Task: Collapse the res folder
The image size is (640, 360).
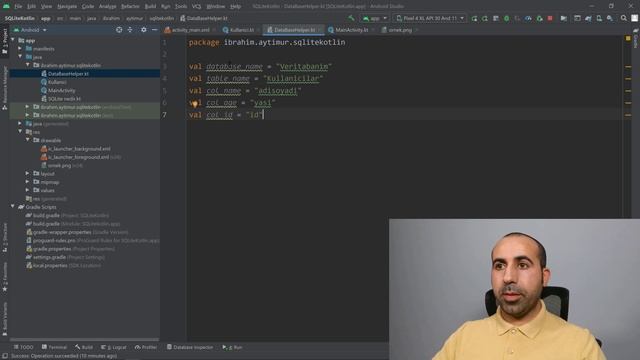Action: [20, 132]
